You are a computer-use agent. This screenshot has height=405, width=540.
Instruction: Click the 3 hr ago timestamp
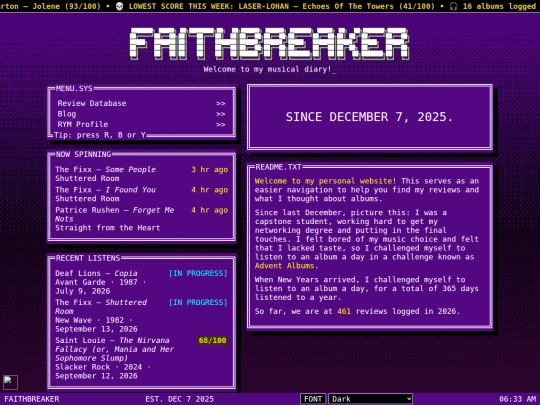point(209,169)
